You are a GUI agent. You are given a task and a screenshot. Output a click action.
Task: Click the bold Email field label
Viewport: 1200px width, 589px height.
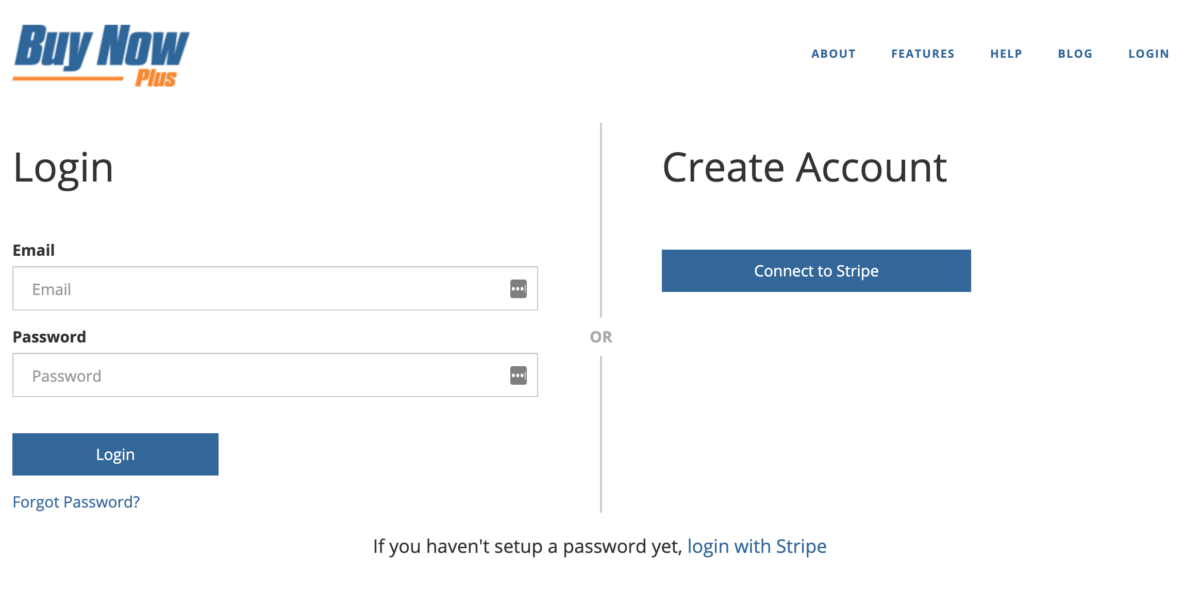(34, 250)
